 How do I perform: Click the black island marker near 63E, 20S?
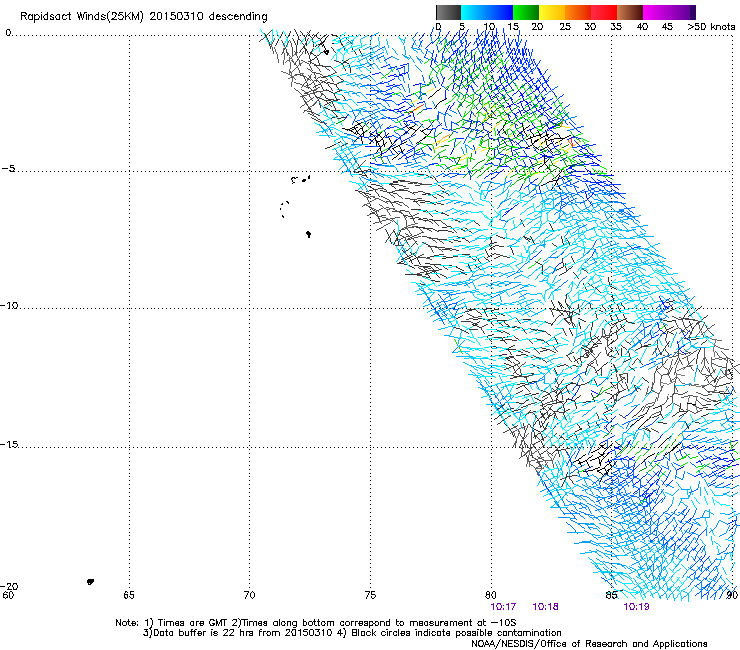(x=91, y=582)
